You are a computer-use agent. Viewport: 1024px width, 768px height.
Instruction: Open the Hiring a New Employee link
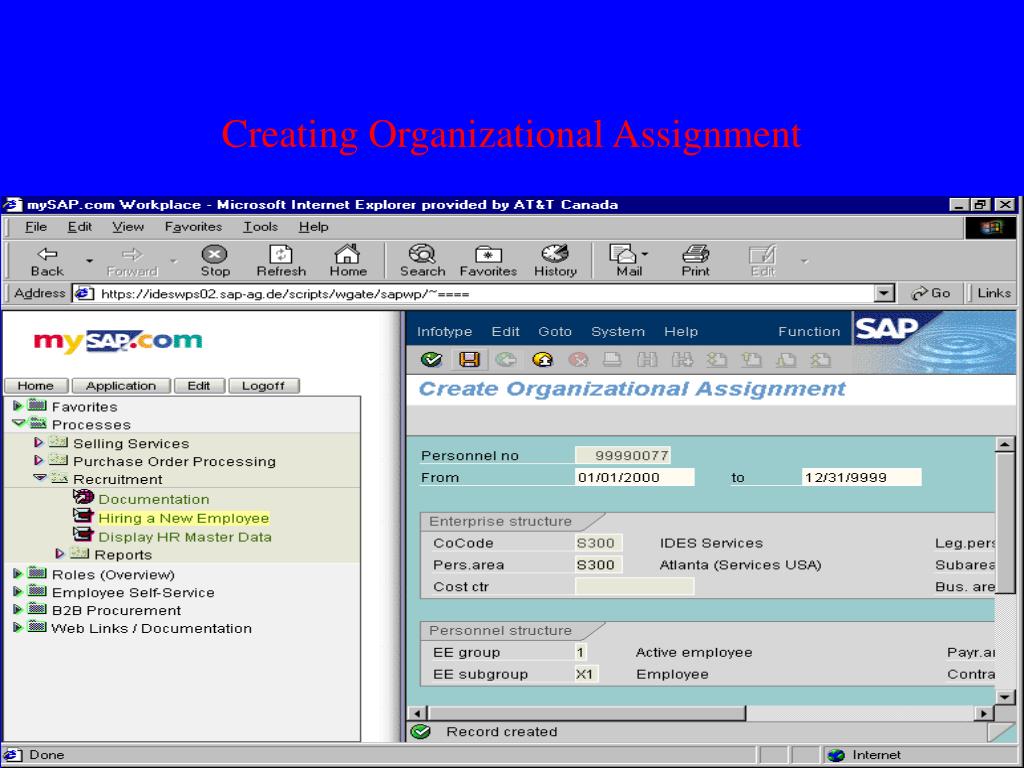click(x=184, y=518)
